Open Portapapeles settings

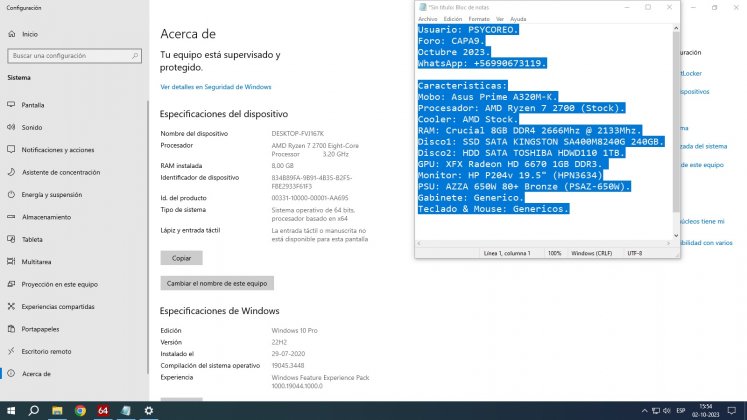40,329
